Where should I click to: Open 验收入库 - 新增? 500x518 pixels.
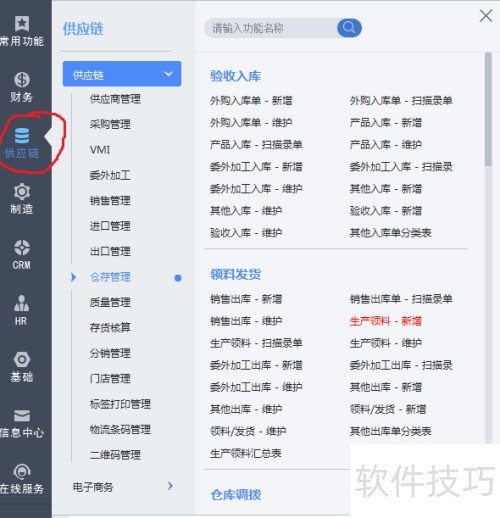pyautogui.click(x=386, y=211)
